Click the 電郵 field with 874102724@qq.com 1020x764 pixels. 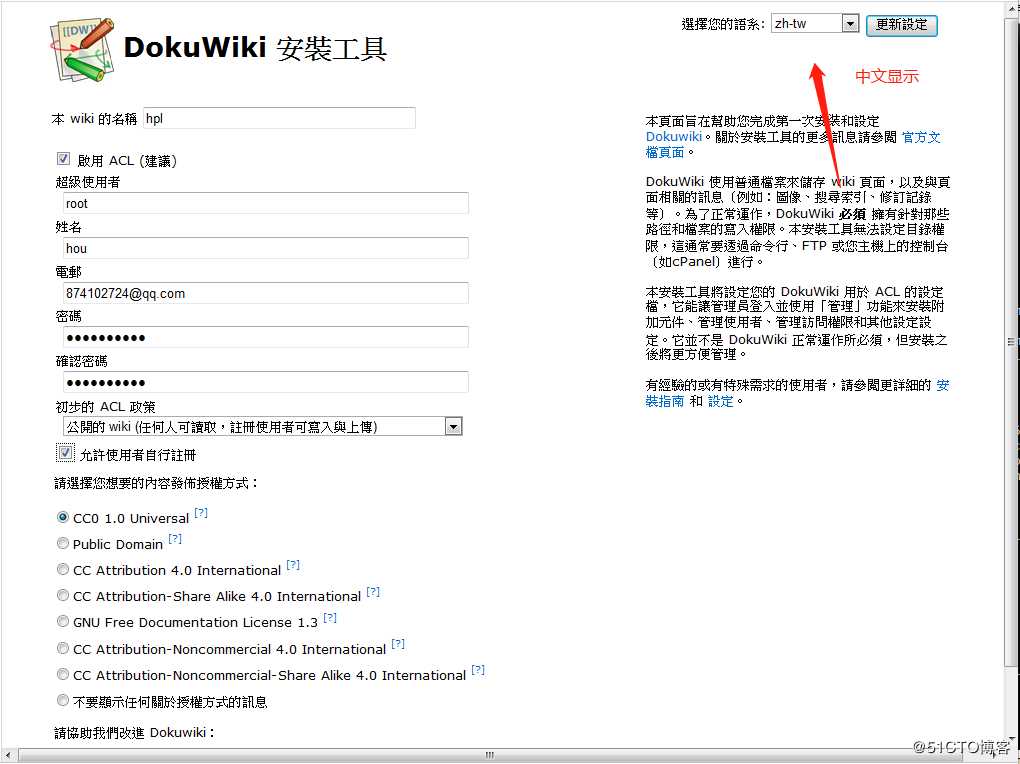coord(265,293)
